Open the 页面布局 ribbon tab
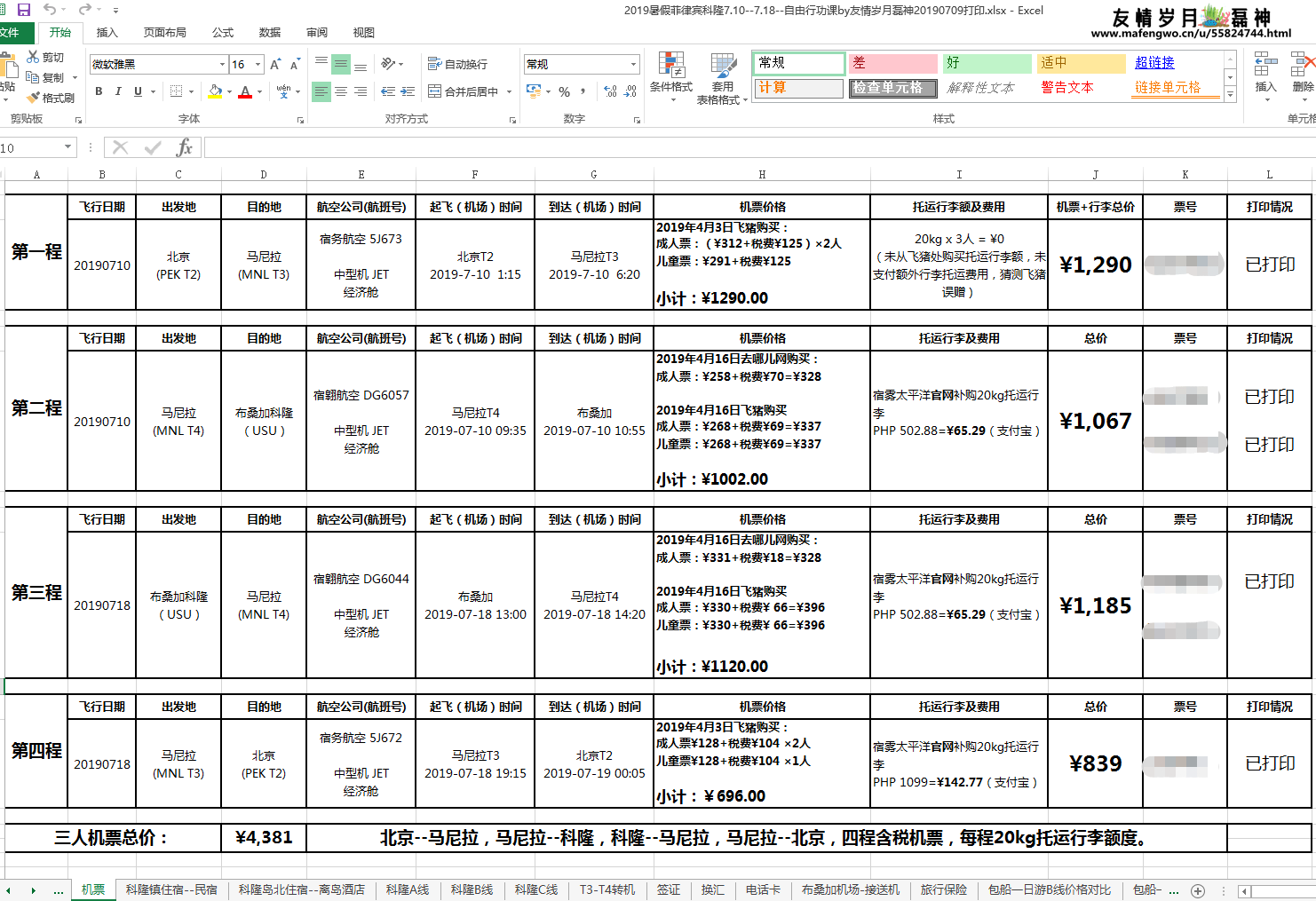Image resolution: width=1316 pixels, height=901 pixels. pyautogui.click(x=165, y=32)
